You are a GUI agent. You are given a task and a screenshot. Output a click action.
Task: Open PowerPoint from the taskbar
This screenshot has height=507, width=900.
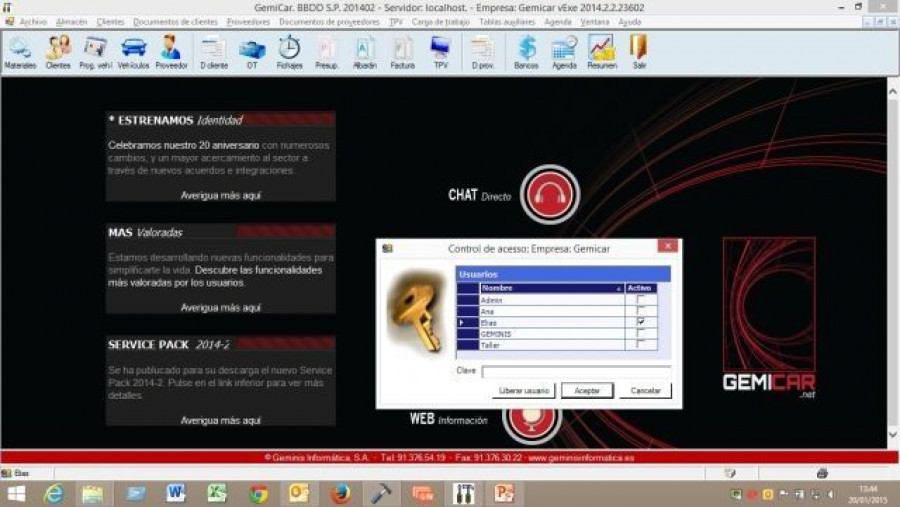click(504, 494)
